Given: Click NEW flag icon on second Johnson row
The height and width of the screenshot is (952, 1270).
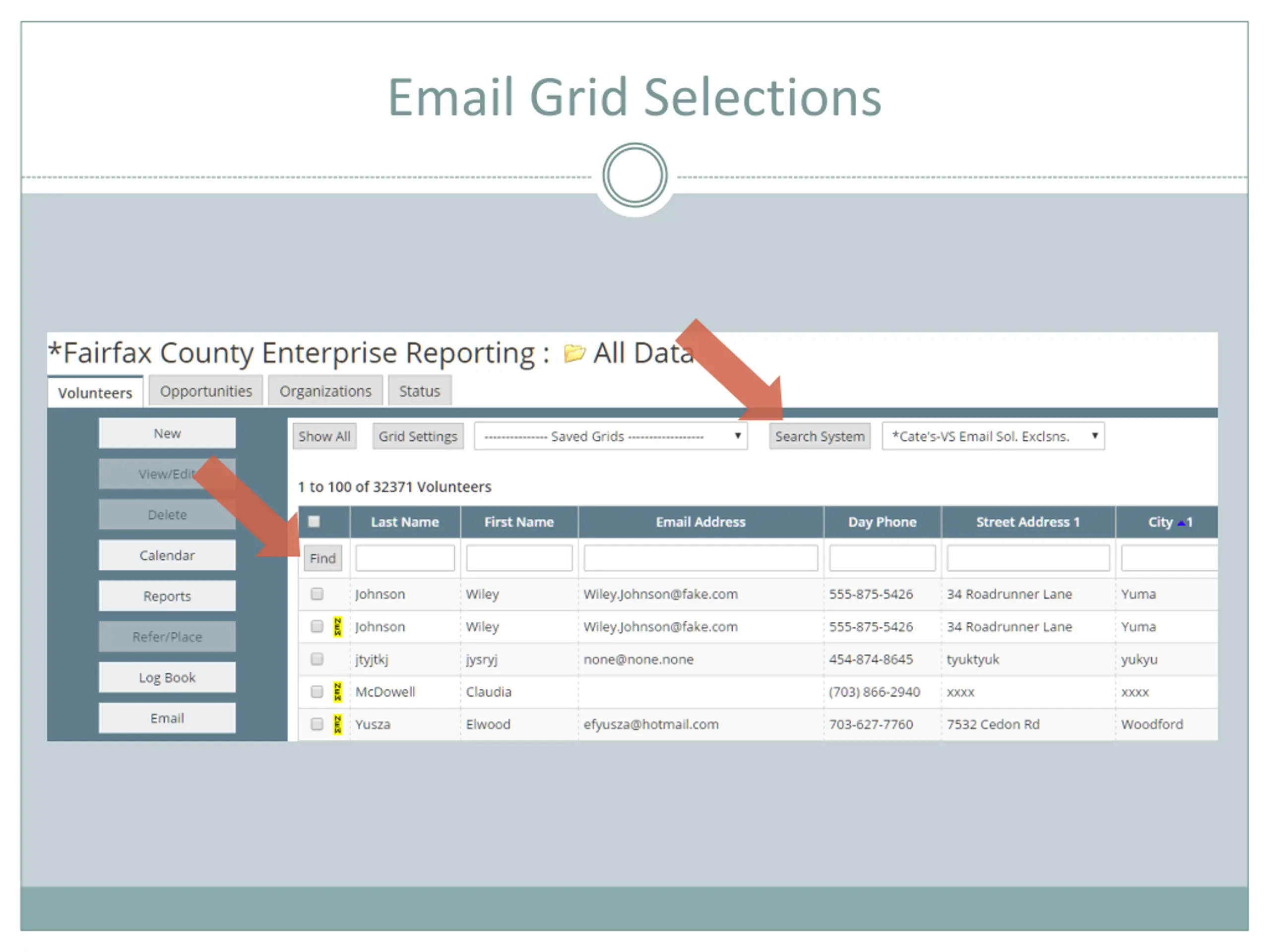Looking at the screenshot, I should point(338,626).
